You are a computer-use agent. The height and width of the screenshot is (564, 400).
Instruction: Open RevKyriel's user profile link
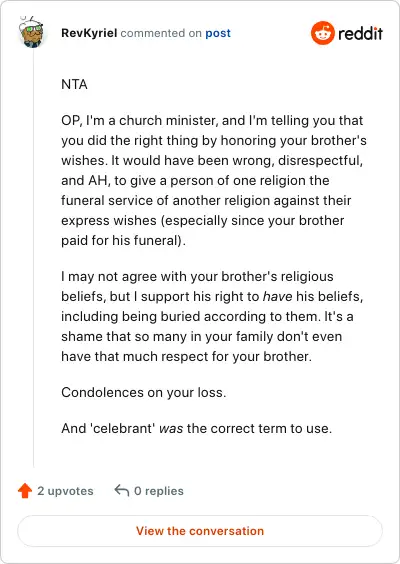89,33
